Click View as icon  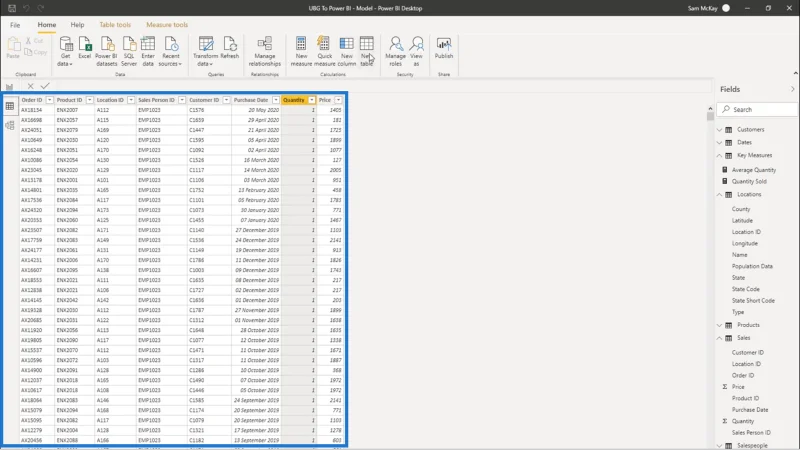click(x=416, y=51)
